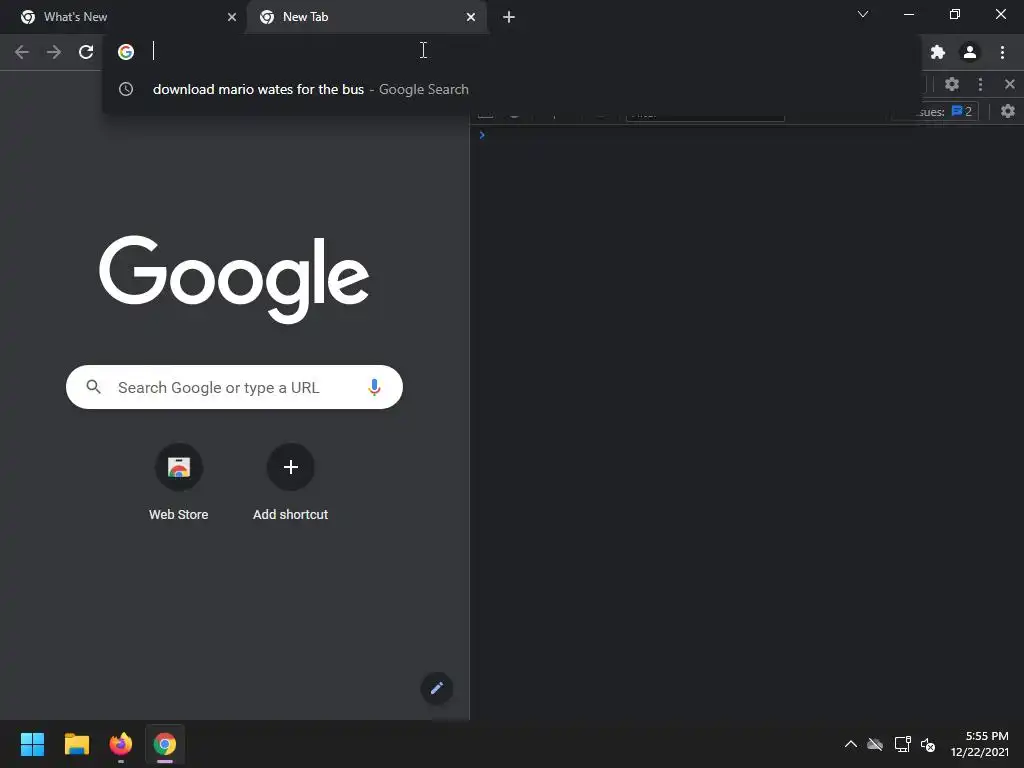
Task: Close the DevTools panel
Action: [1010, 84]
